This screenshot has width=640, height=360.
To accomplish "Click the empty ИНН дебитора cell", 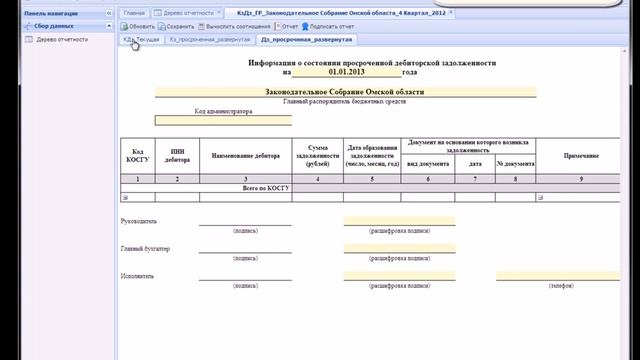I will coord(177,198).
